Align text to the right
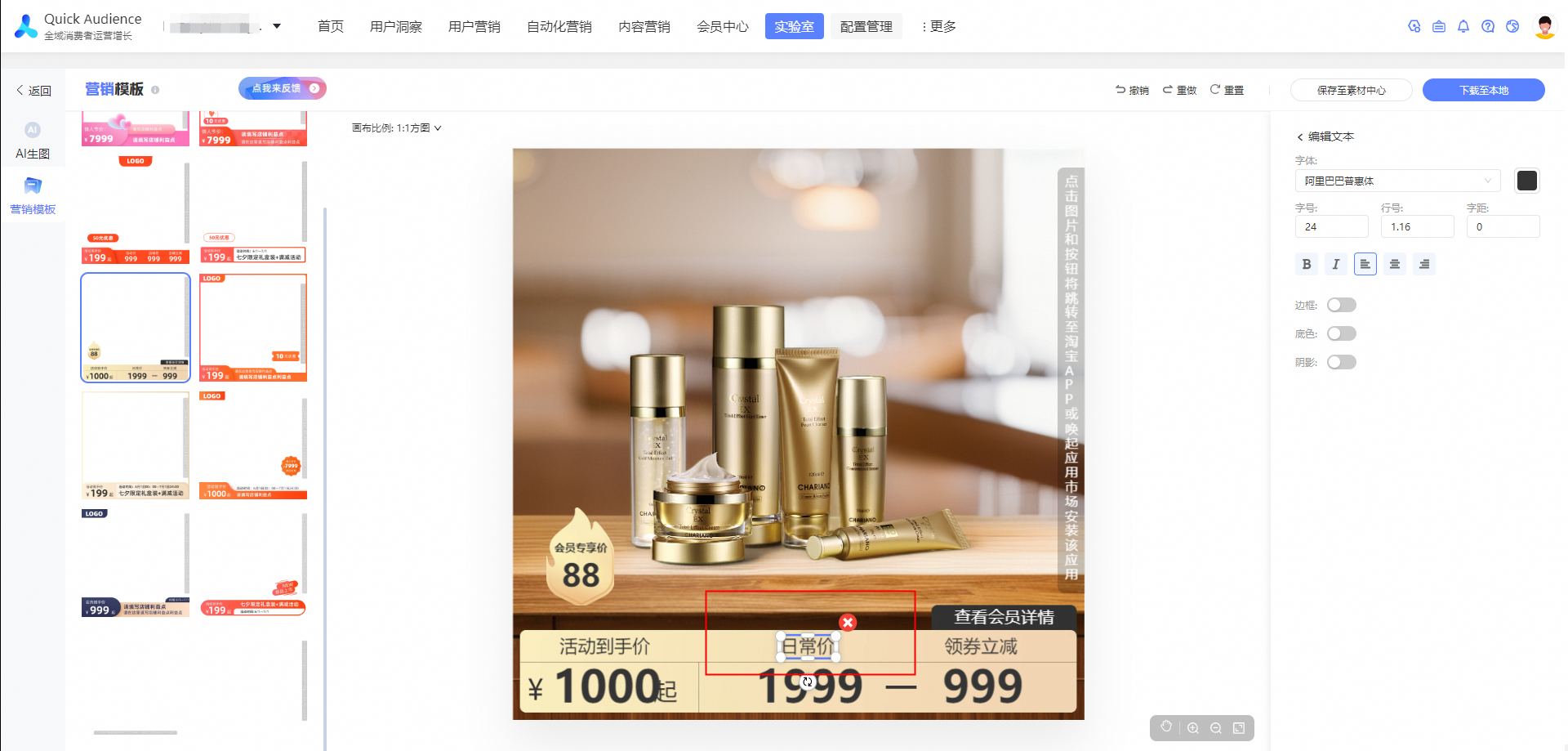Image resolution: width=1568 pixels, height=751 pixels. [x=1424, y=264]
